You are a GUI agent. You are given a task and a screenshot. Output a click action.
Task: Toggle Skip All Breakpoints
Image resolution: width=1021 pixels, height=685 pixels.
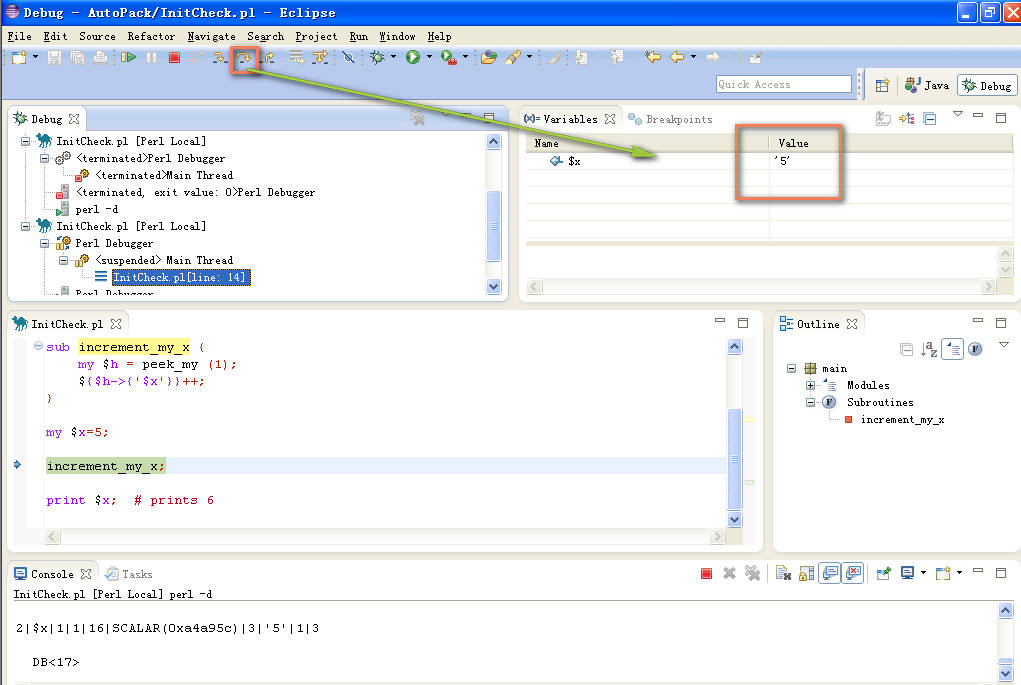[348, 57]
